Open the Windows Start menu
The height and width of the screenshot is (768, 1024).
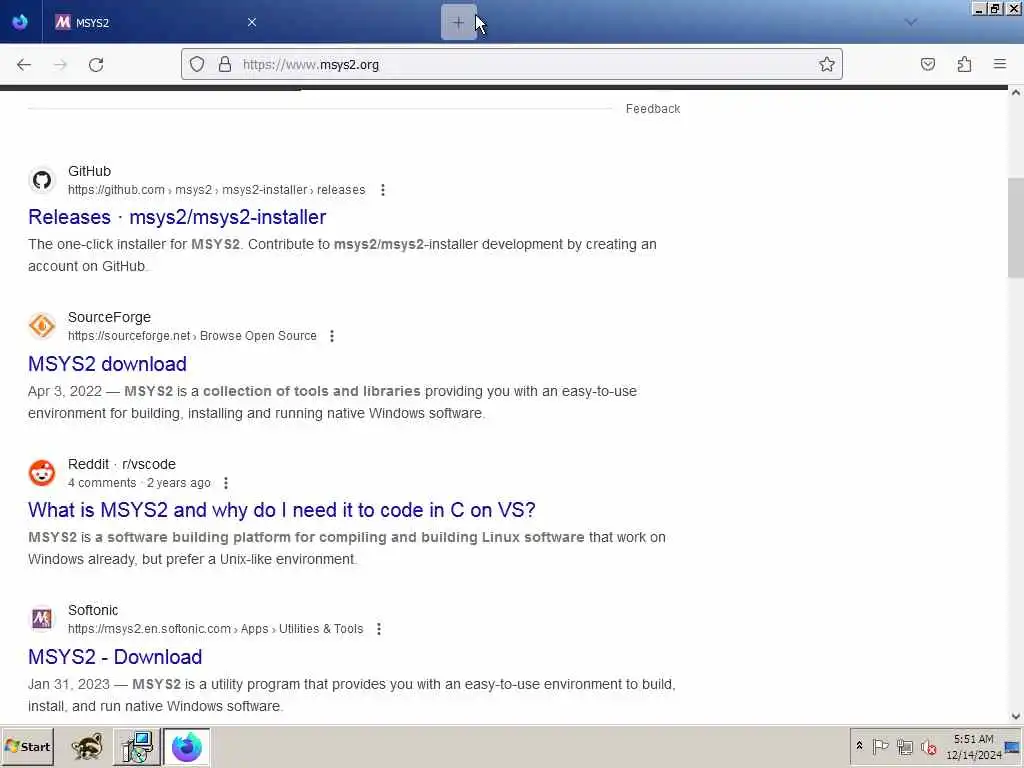pos(27,746)
